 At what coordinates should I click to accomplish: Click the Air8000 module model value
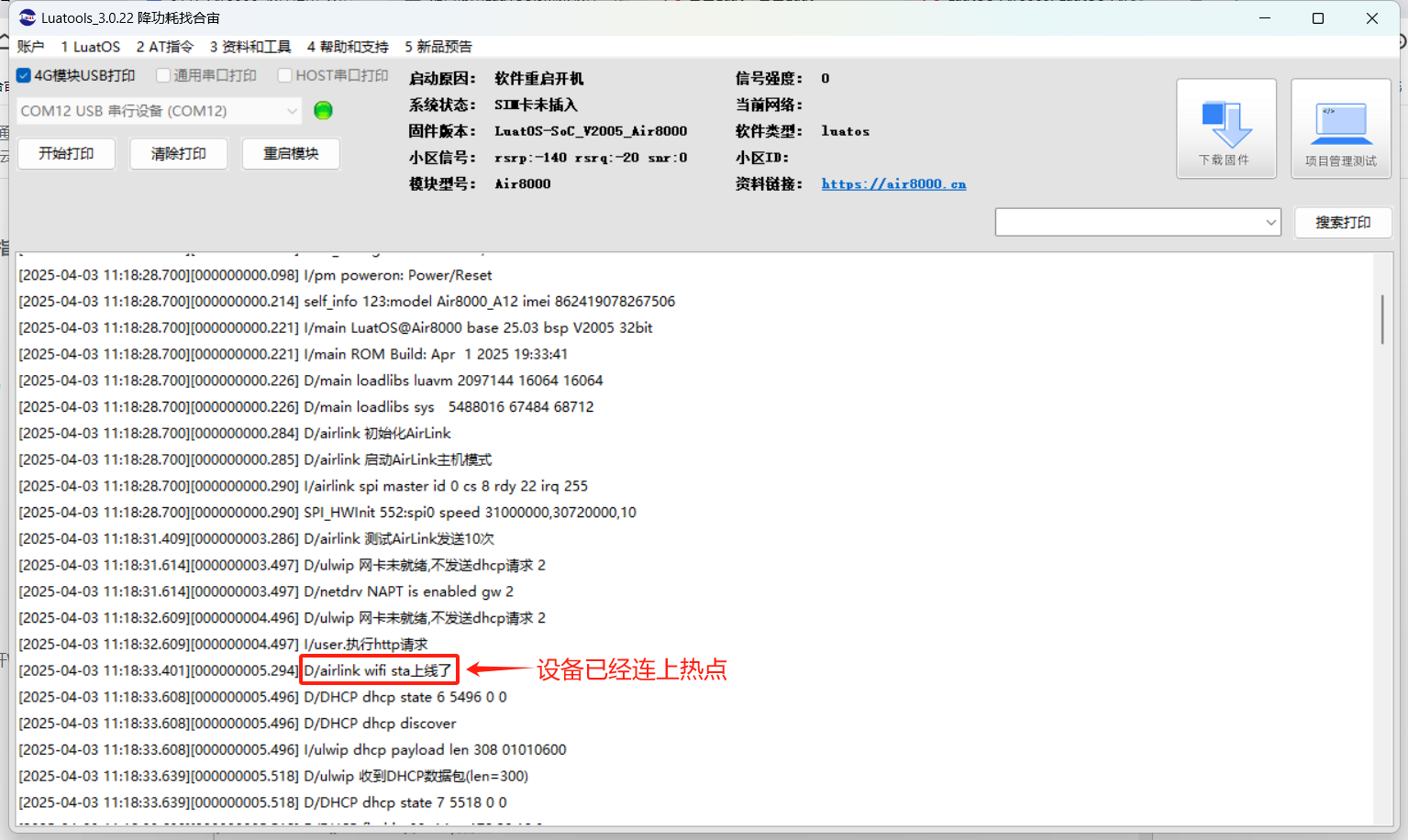(522, 183)
